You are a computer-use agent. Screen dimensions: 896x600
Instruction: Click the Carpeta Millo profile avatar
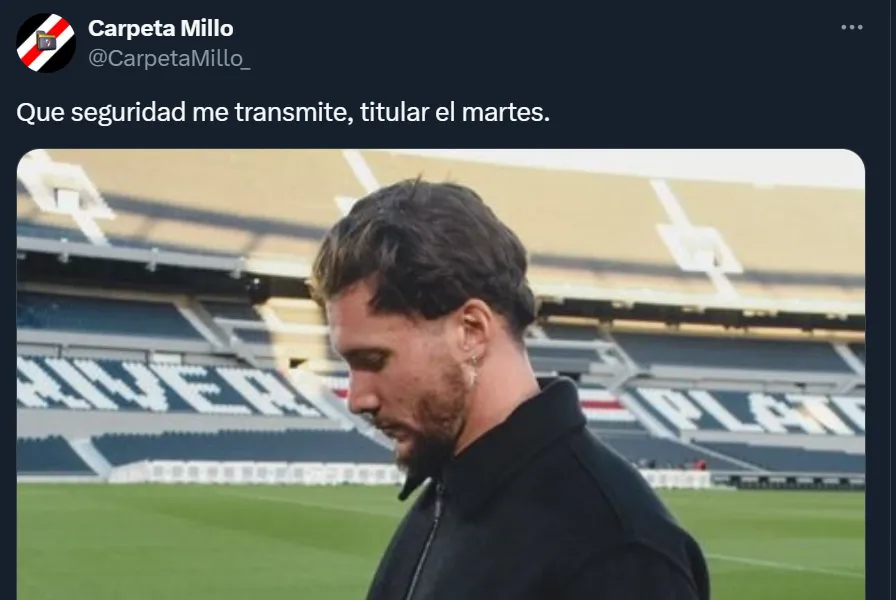coord(46,43)
